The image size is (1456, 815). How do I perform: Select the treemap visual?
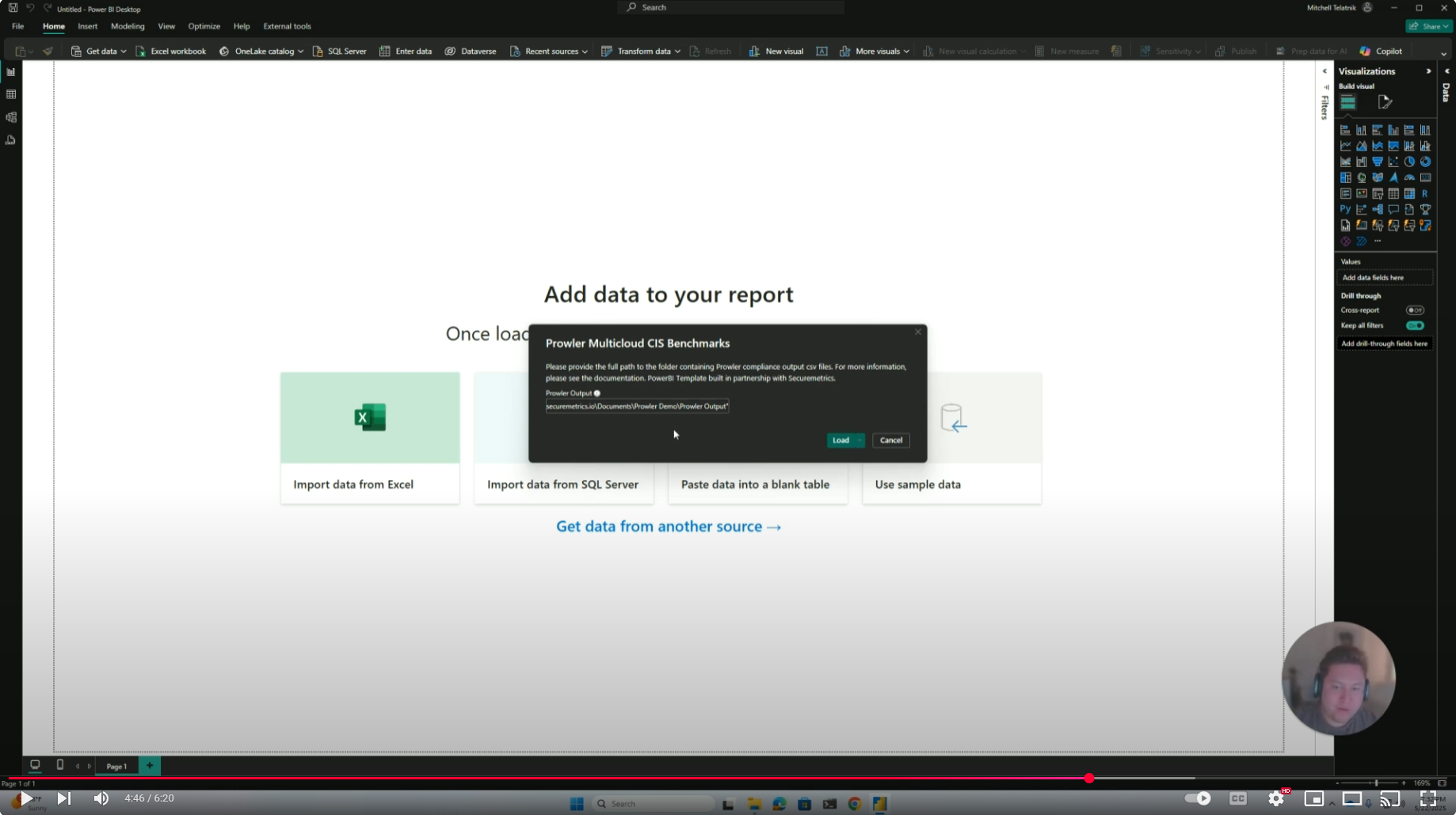point(1345,177)
